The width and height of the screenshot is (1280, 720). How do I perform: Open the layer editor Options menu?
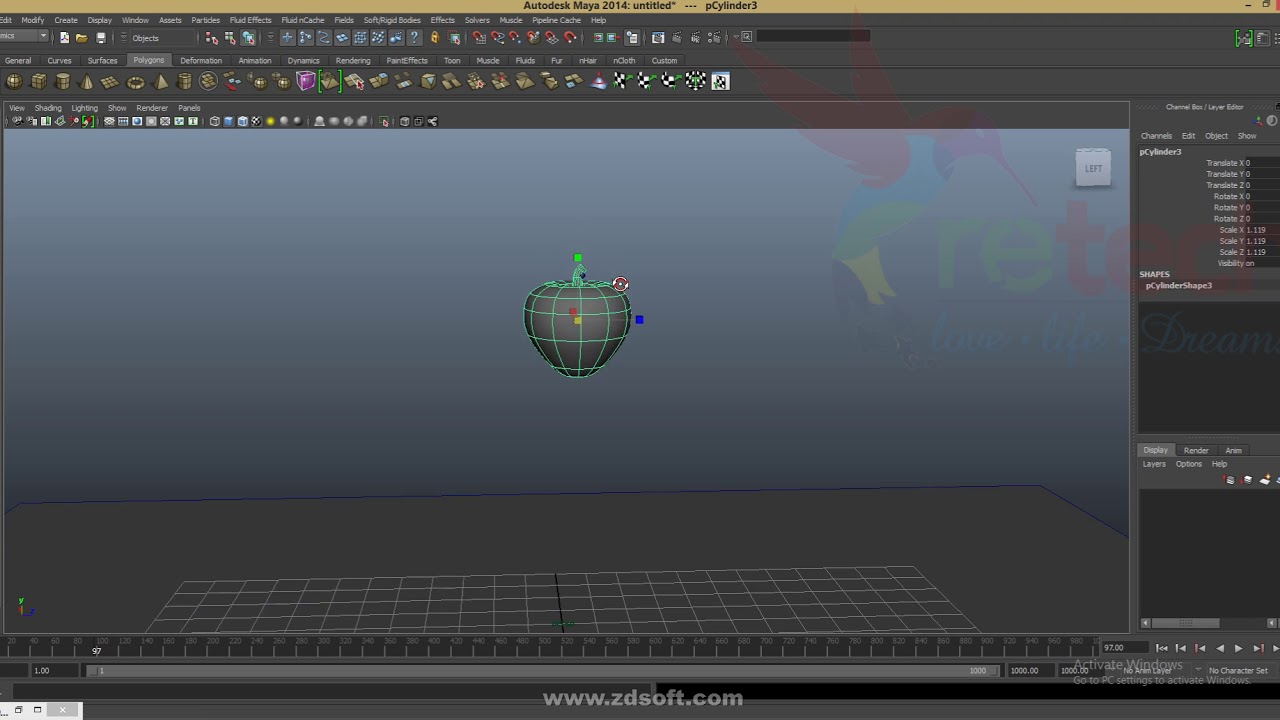coord(1189,464)
